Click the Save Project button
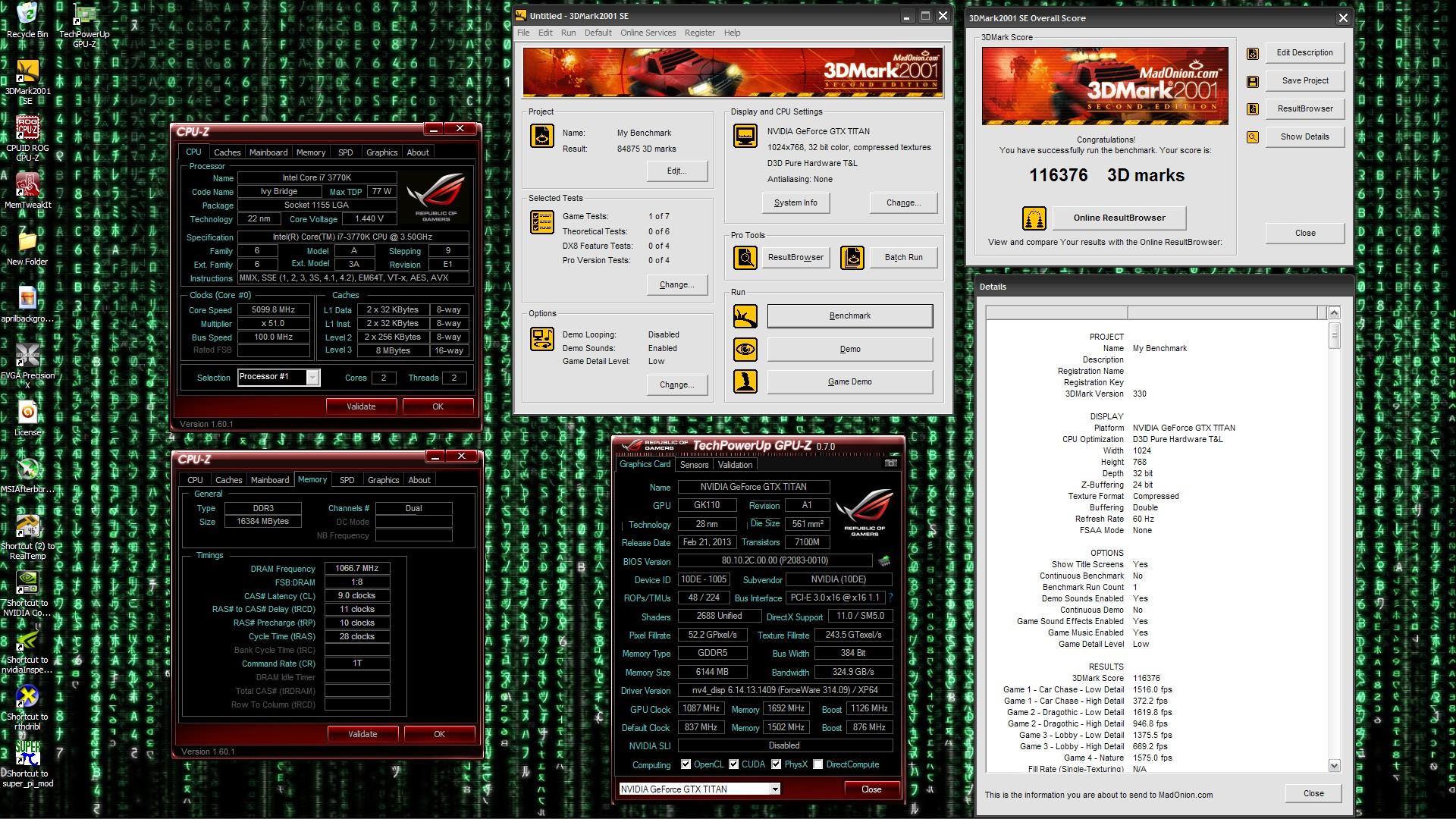 click(1305, 80)
